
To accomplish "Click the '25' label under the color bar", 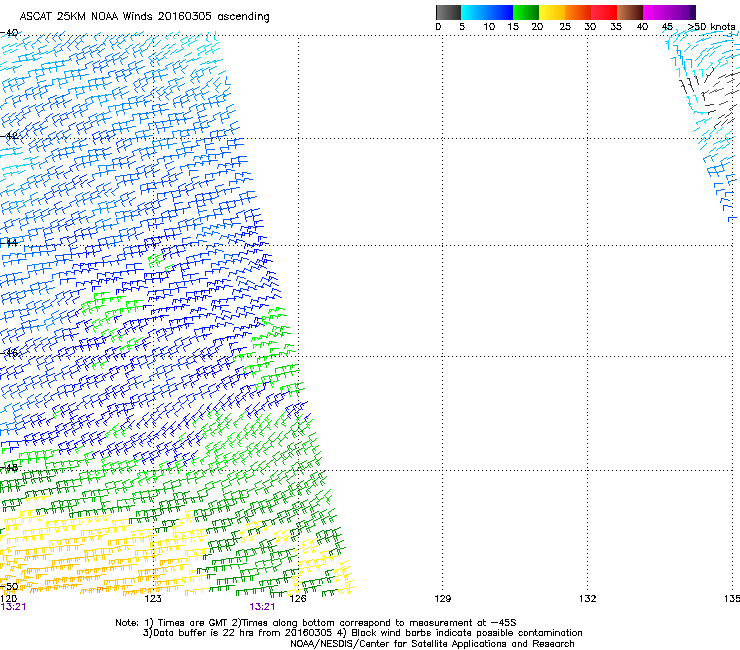I will (x=565, y=27).
